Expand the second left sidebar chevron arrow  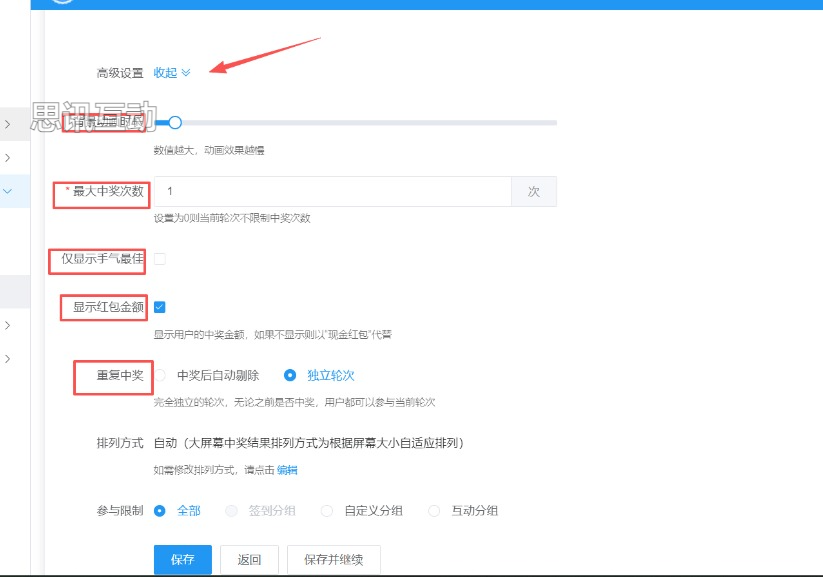pos(8,158)
